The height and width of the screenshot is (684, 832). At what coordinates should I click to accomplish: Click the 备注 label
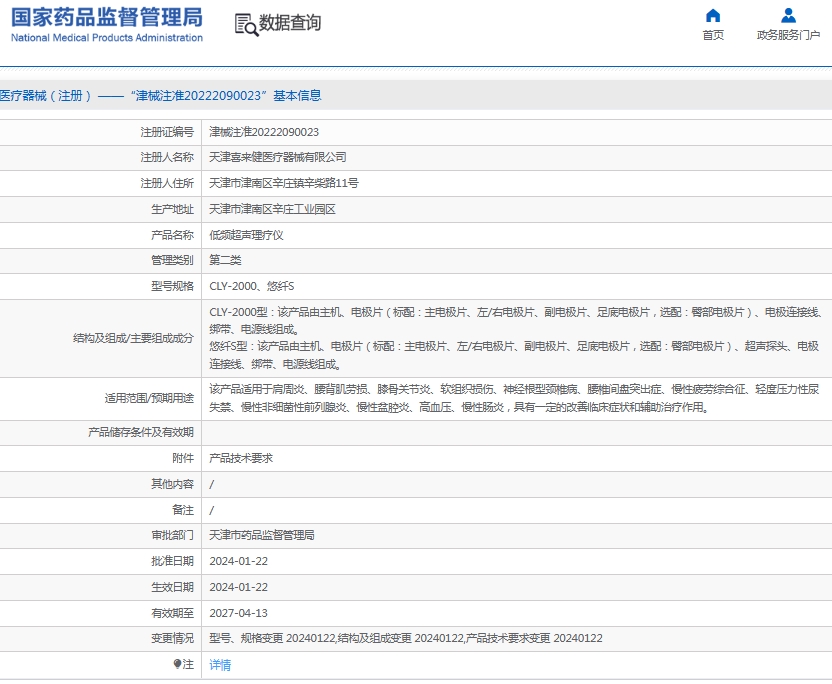coord(183,510)
